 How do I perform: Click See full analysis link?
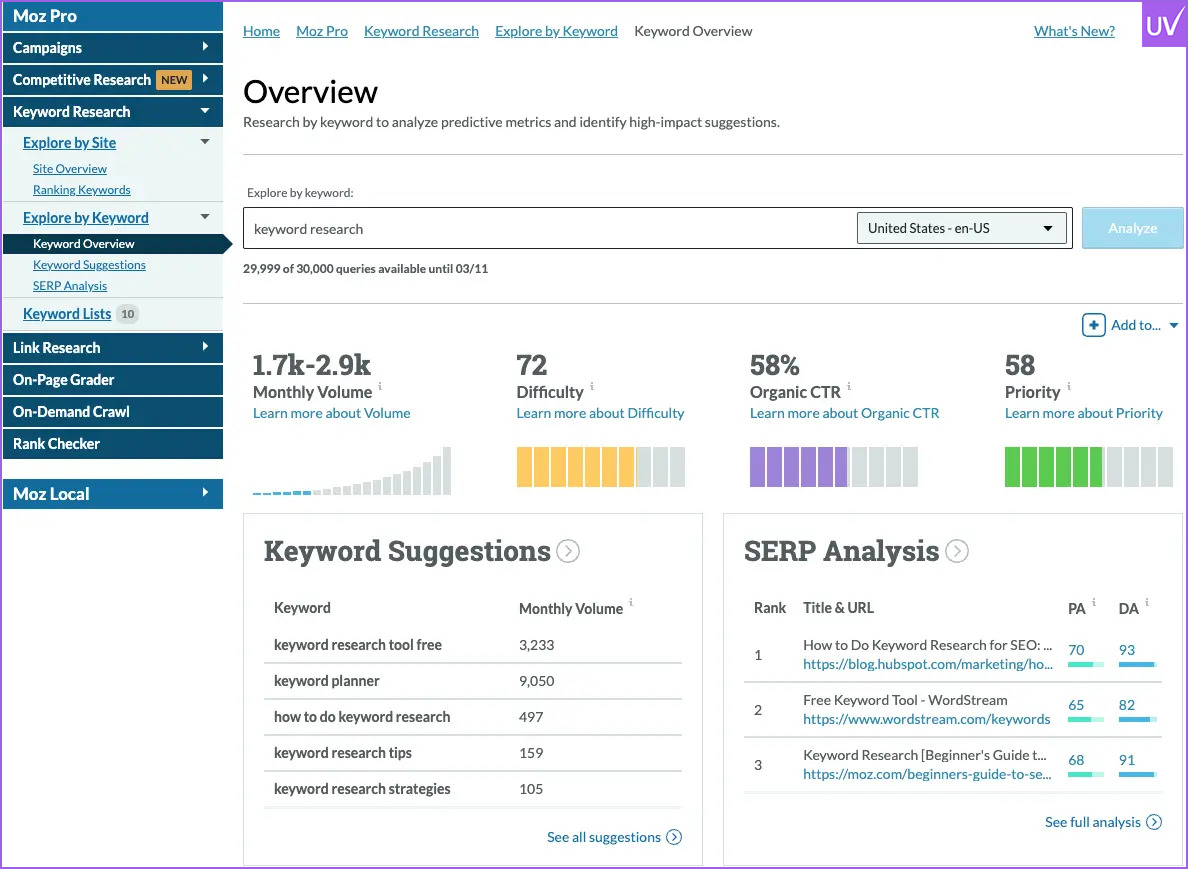(1093, 822)
